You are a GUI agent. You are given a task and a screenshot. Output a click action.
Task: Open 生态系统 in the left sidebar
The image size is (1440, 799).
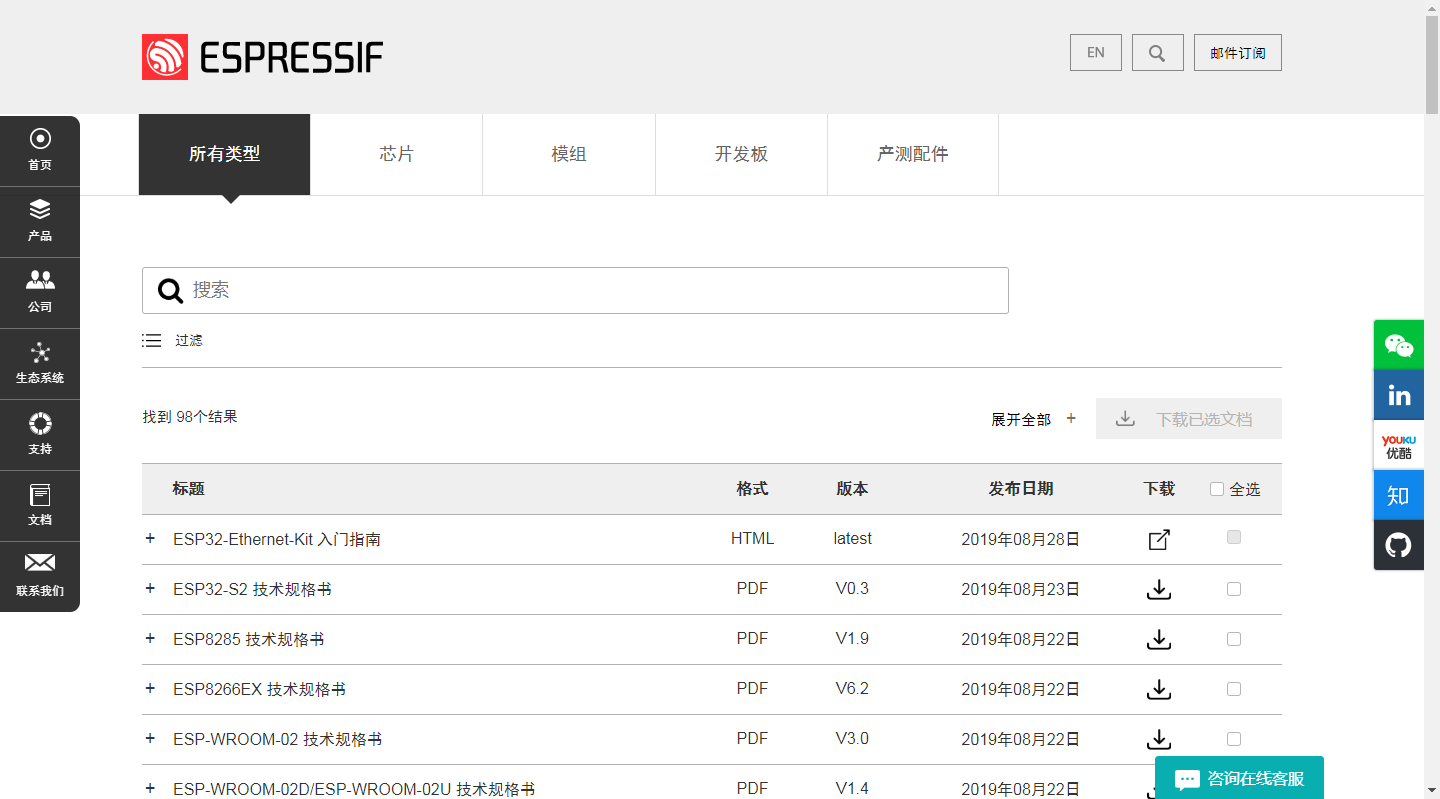(x=40, y=364)
